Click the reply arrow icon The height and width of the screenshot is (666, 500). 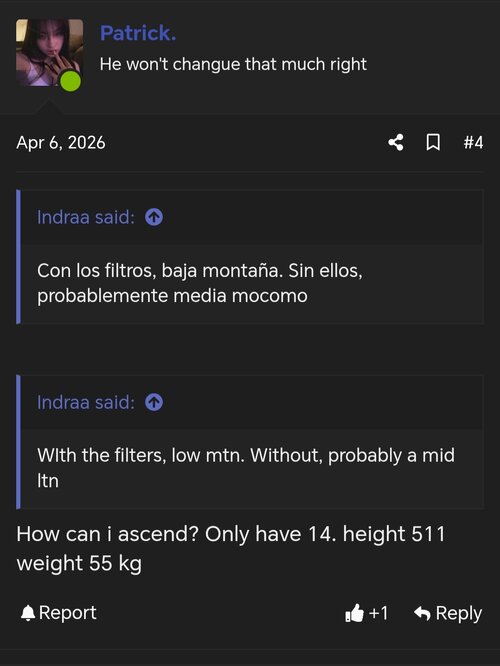[x=422, y=613]
